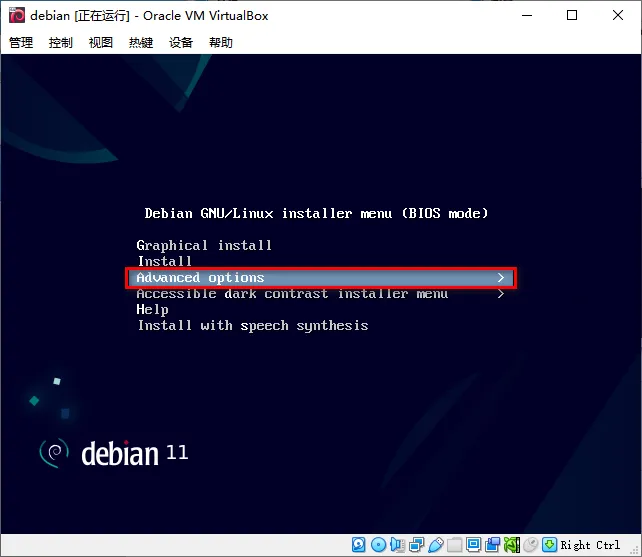Select the Help boot entry
The width and height of the screenshot is (642, 557).
(152, 310)
